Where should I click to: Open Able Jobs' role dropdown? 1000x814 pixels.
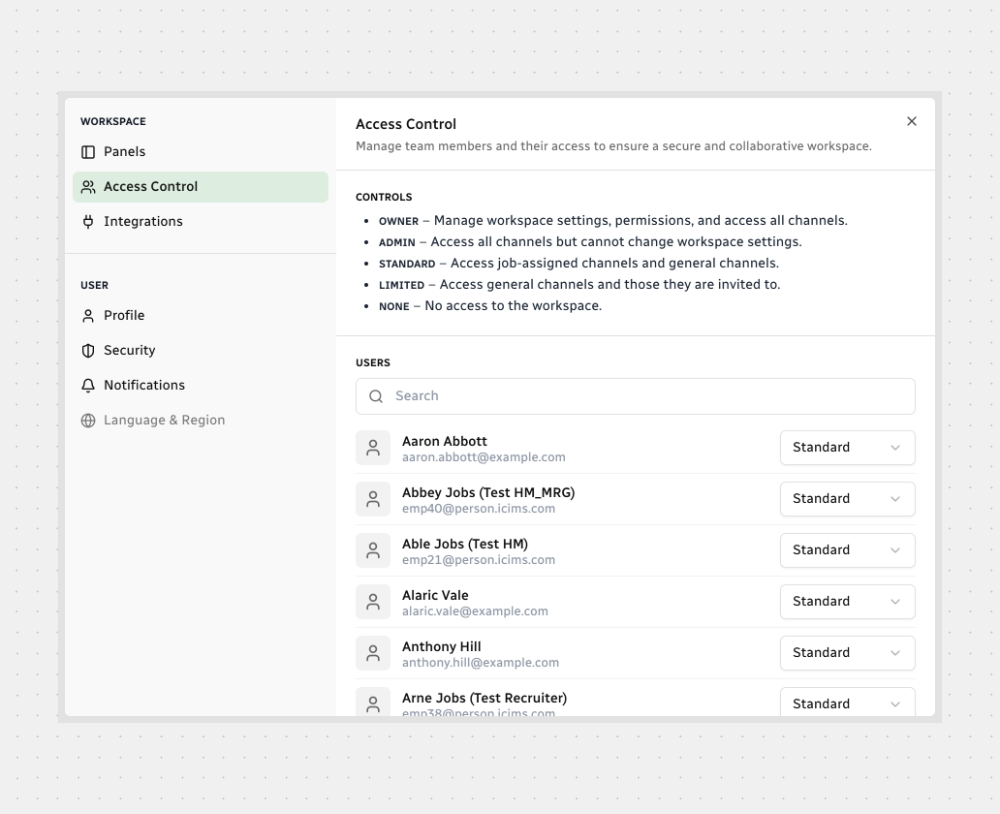tap(847, 550)
